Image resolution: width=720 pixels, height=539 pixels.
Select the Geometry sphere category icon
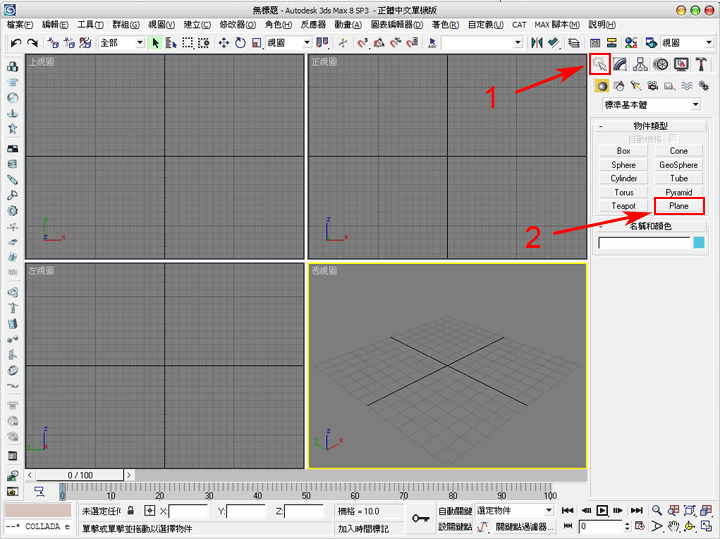[x=602, y=86]
